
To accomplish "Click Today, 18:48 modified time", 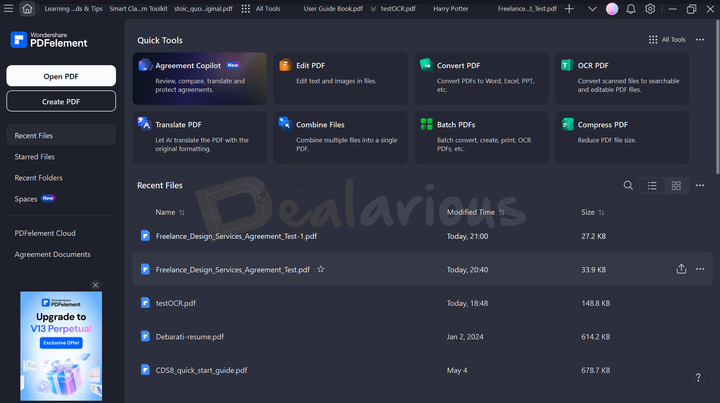I will 467,303.
